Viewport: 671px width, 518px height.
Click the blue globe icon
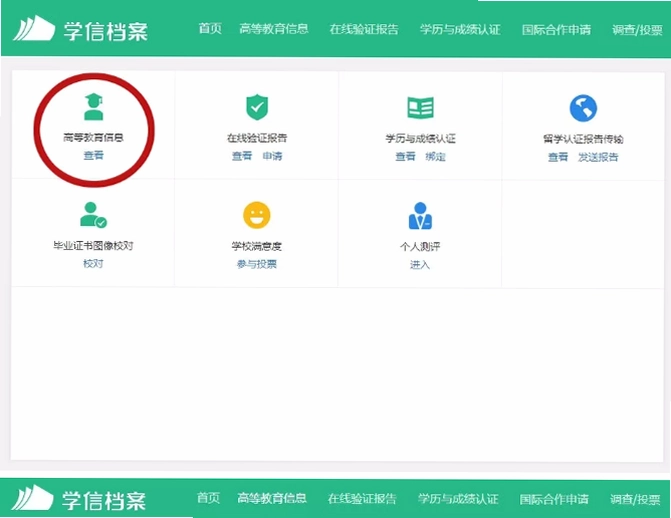583,108
